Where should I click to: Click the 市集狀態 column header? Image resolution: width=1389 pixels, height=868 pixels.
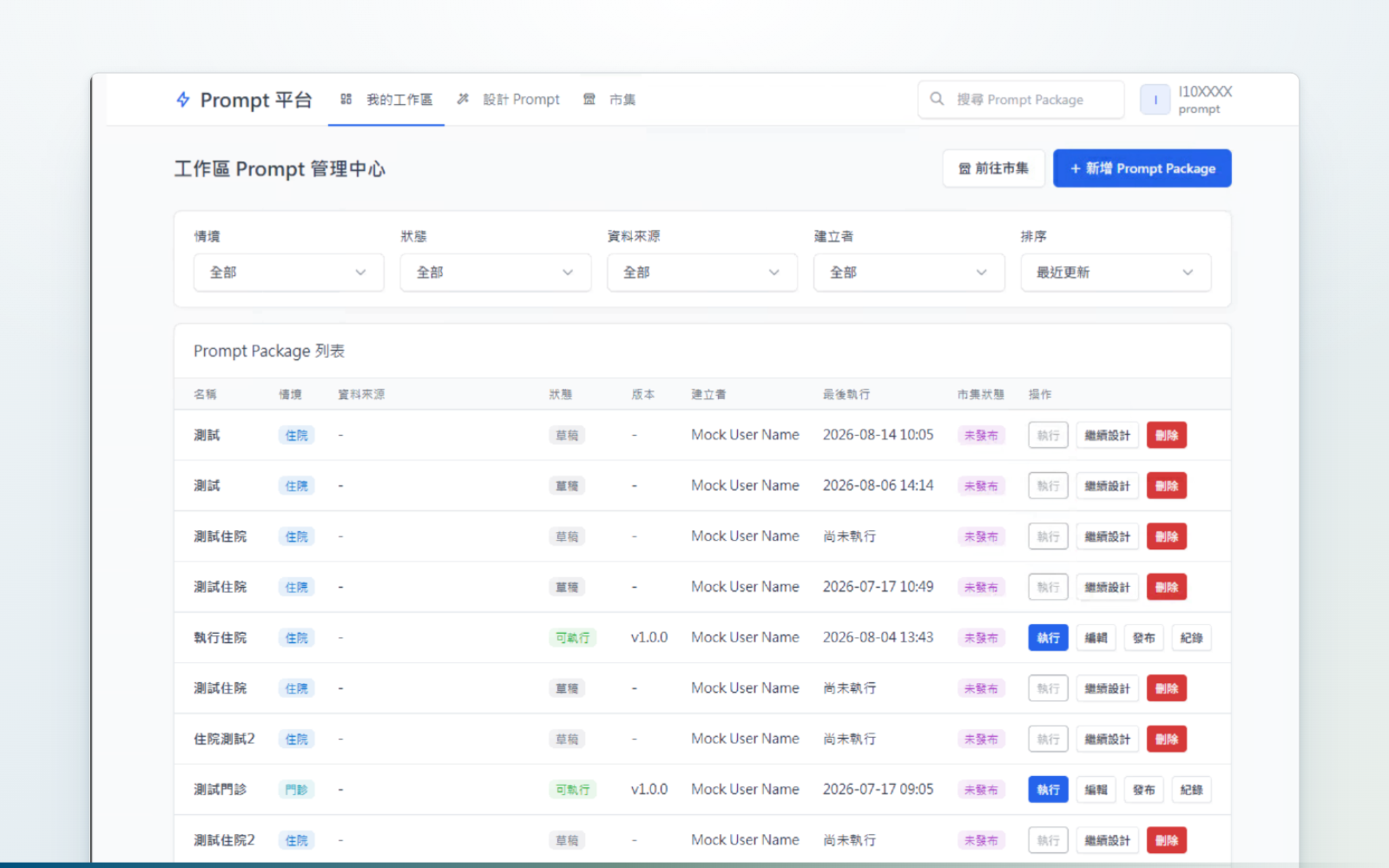coord(981,394)
